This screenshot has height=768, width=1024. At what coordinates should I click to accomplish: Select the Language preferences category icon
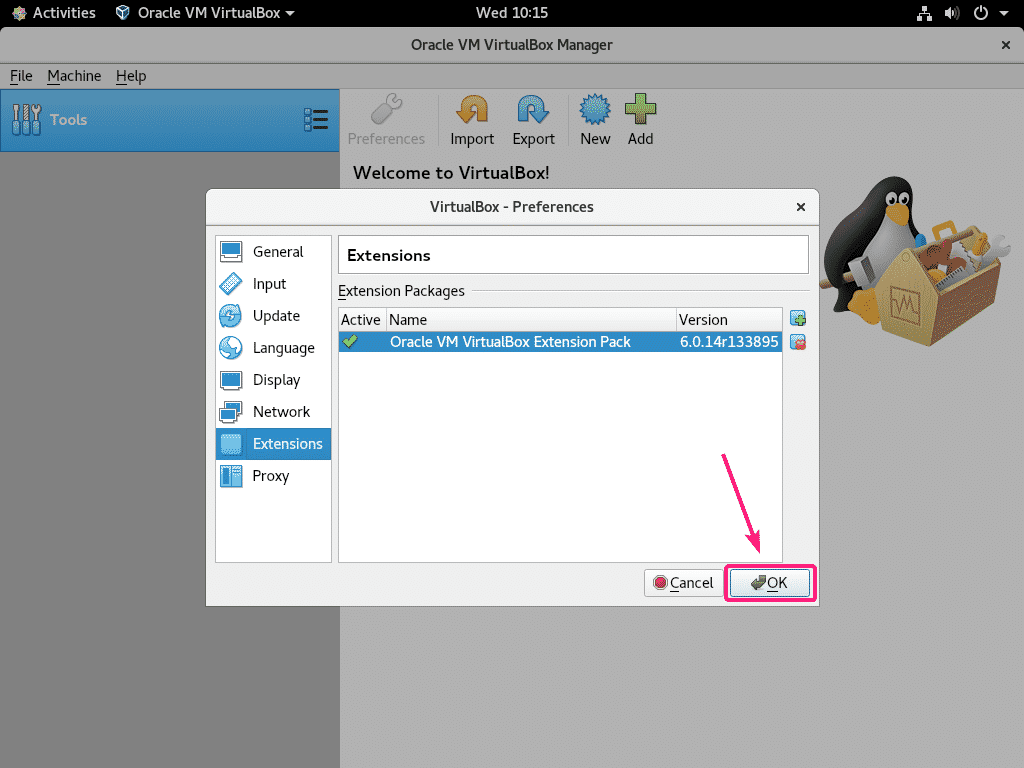click(231, 348)
